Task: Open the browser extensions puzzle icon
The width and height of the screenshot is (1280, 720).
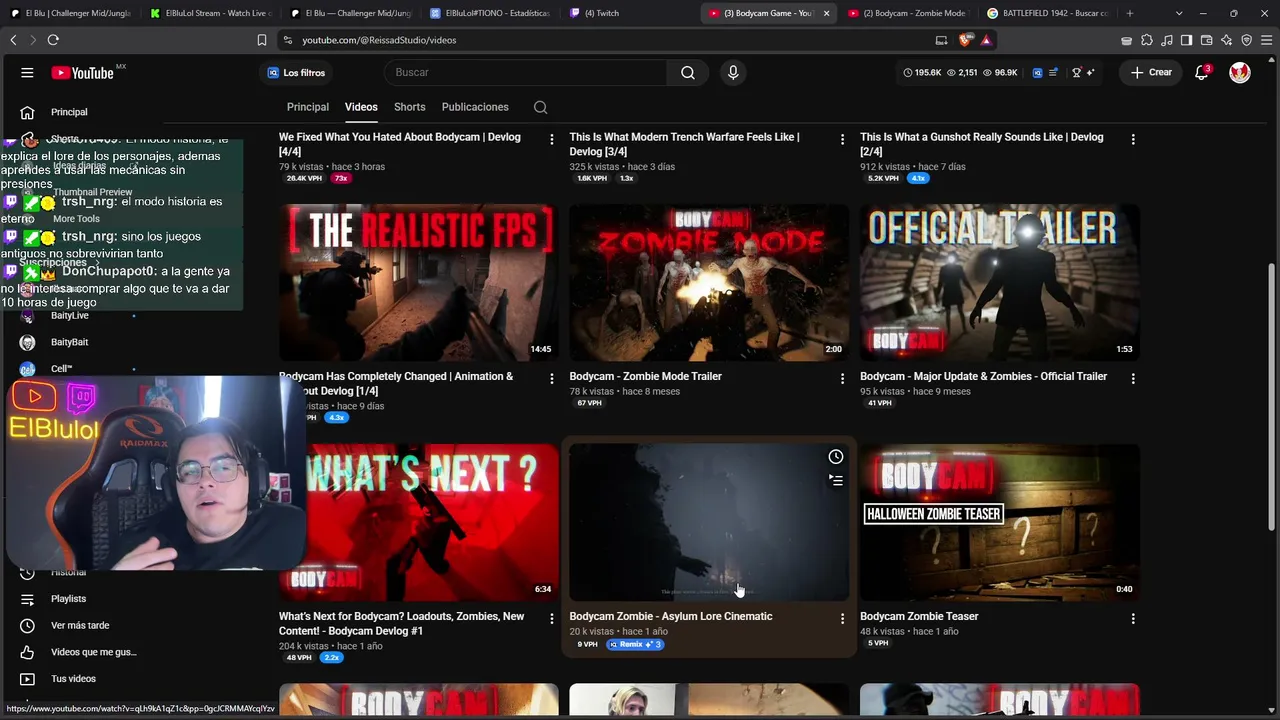Action: [1147, 40]
